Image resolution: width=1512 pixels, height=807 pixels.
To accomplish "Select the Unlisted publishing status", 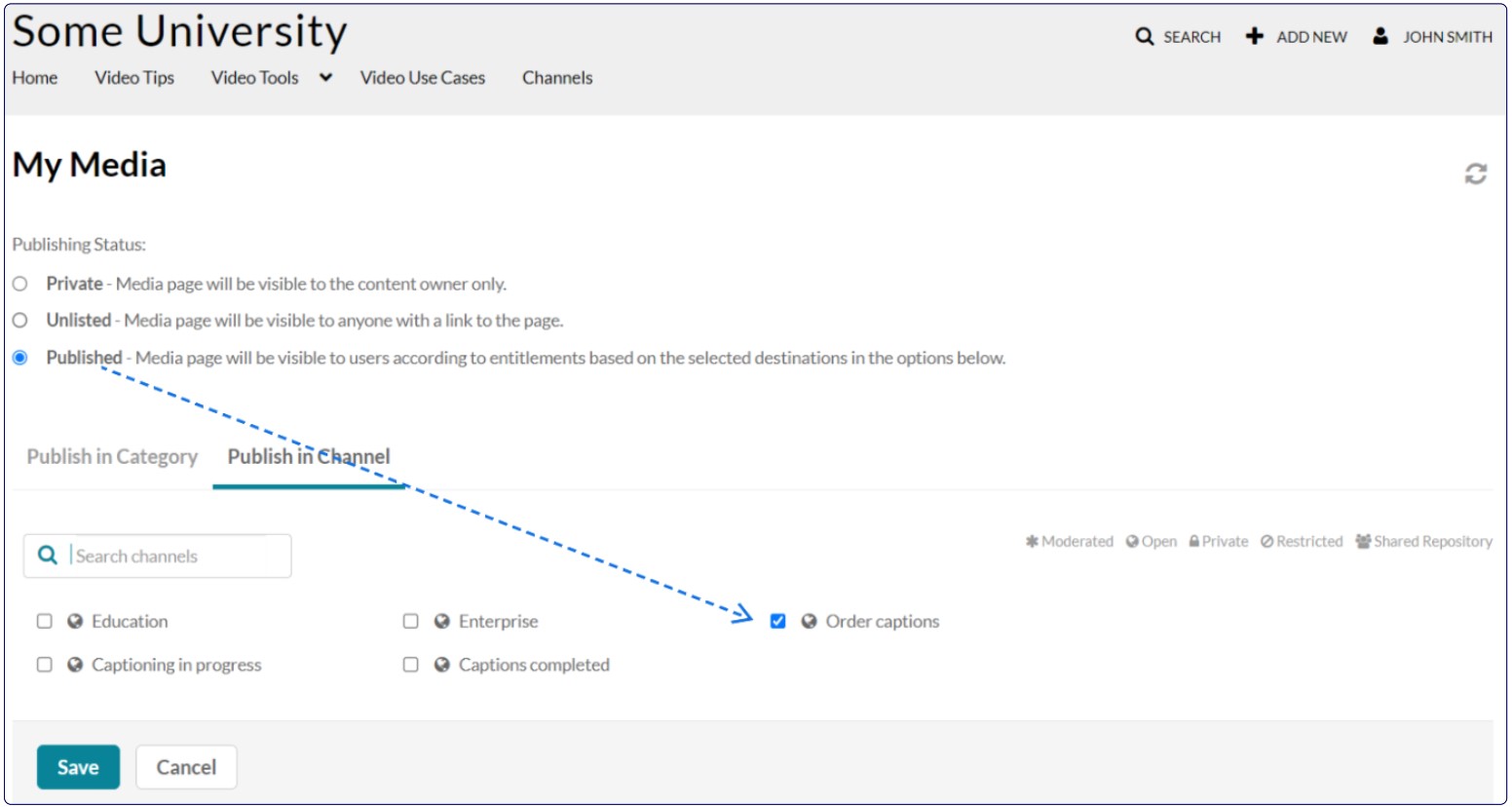I will tap(18, 320).
